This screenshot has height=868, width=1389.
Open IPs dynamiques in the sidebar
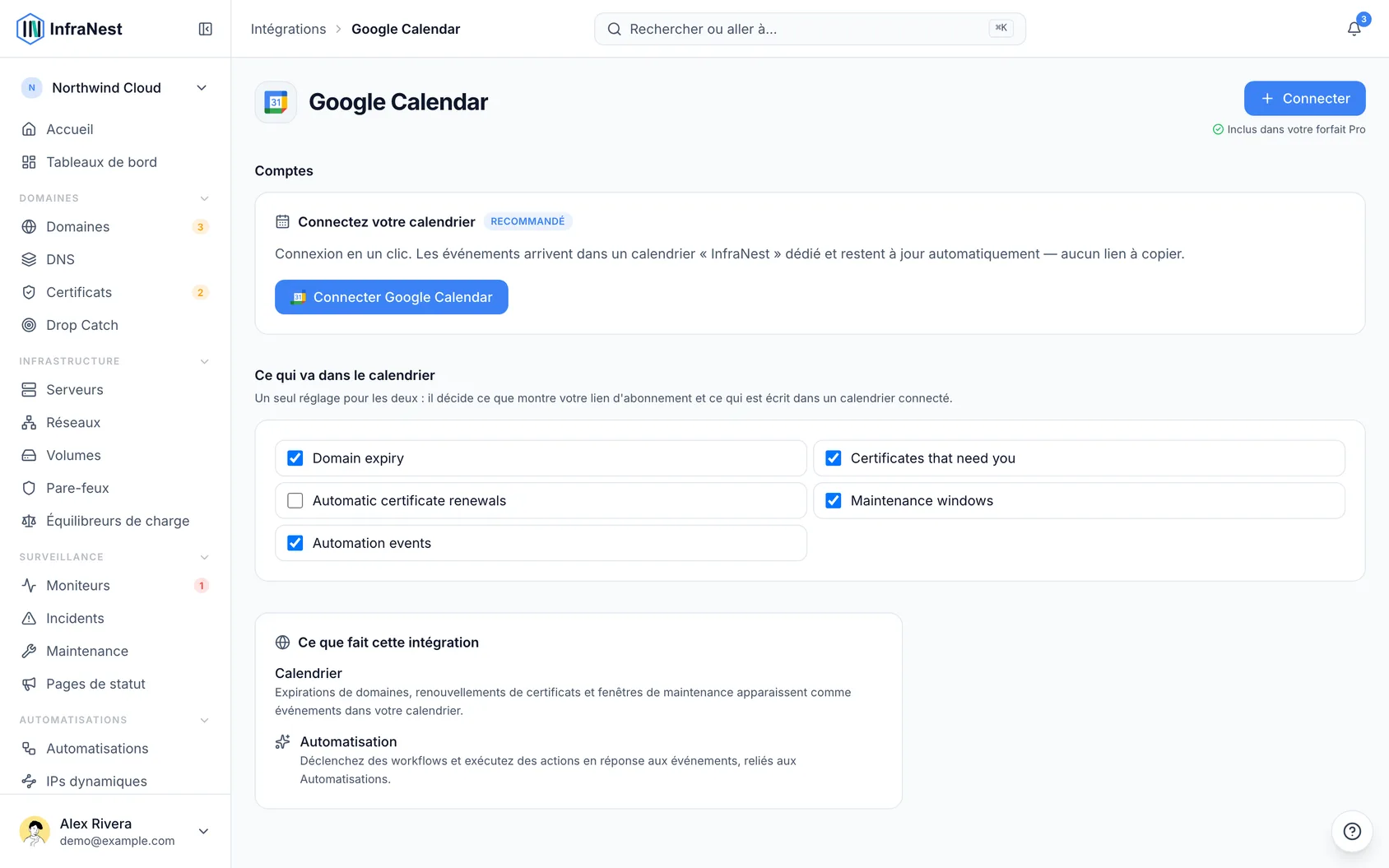coord(115,781)
